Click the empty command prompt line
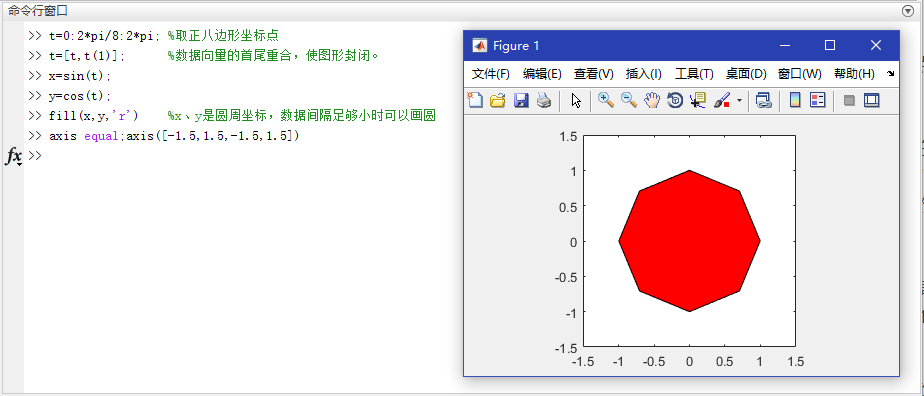924x396 pixels. 236,156
